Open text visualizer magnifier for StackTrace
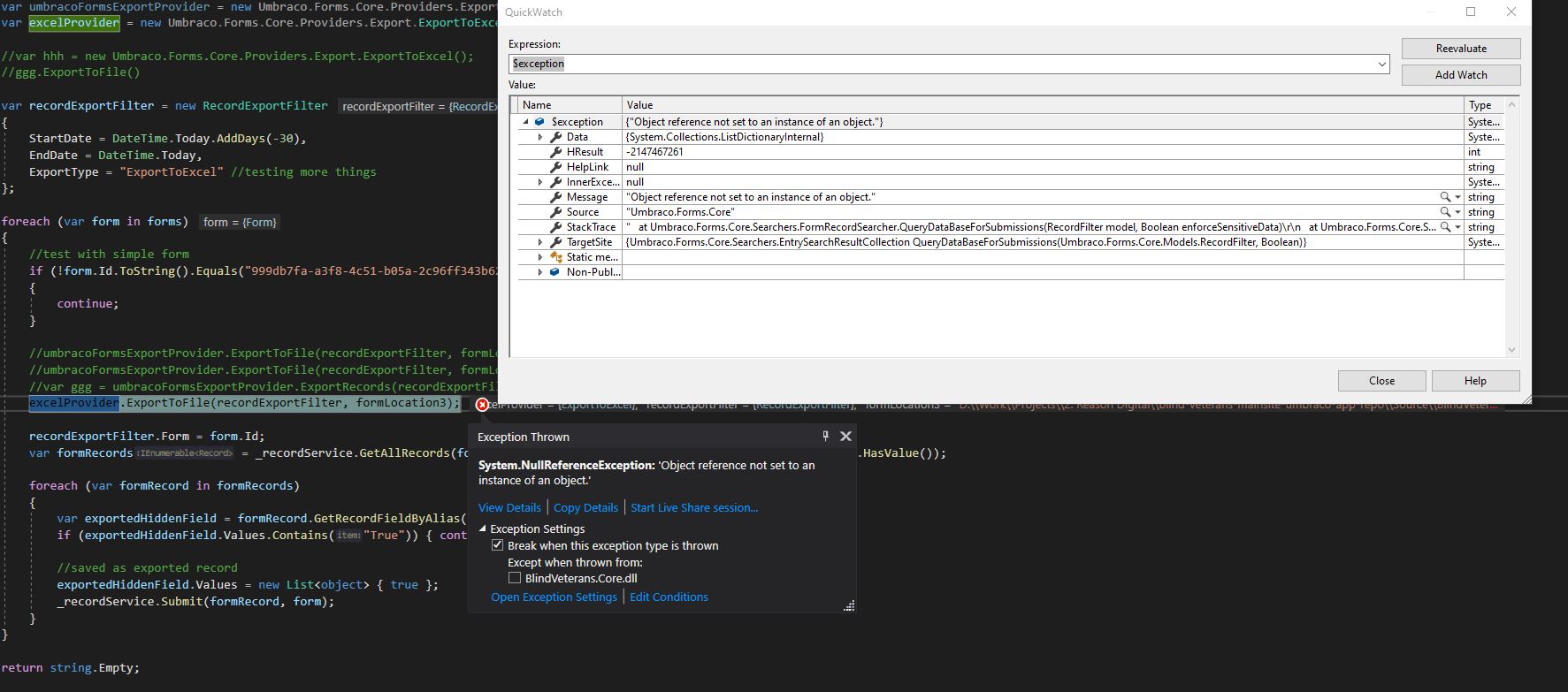Viewport: 1568px width, 692px height. click(x=1445, y=227)
